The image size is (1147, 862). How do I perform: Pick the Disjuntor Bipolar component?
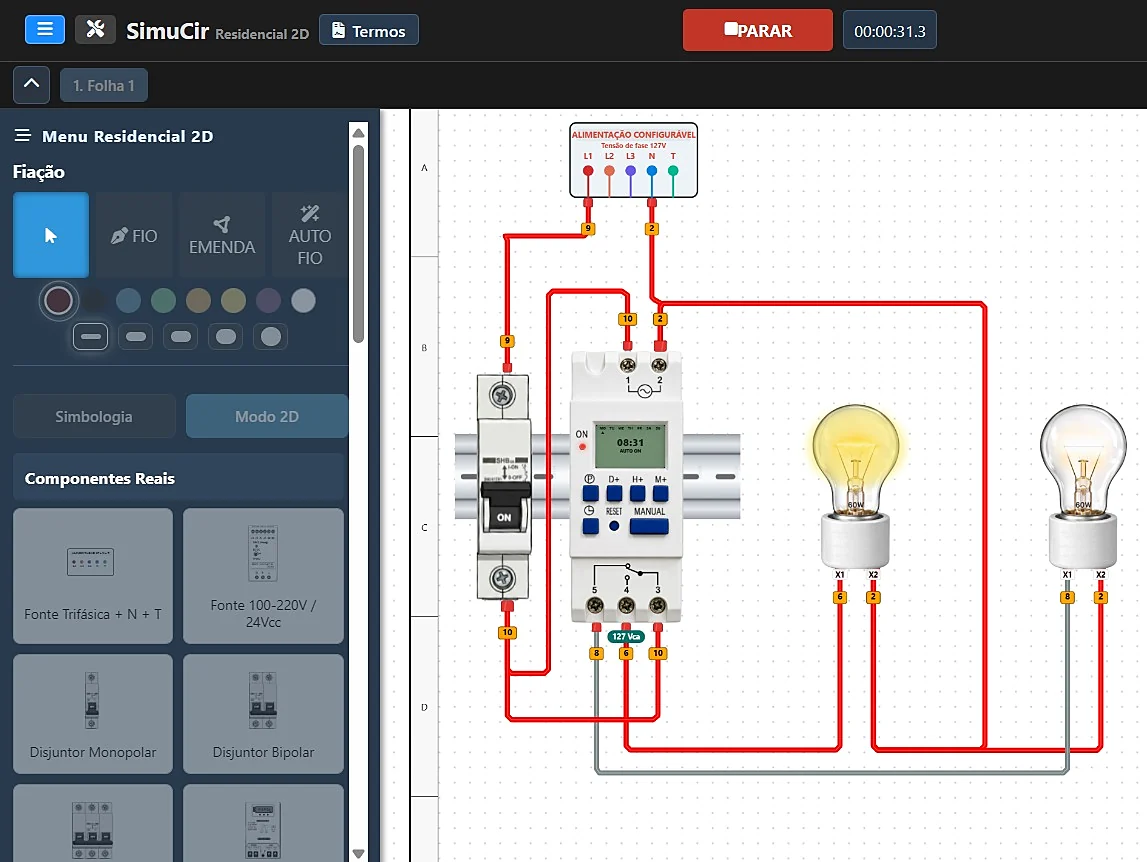click(x=263, y=713)
